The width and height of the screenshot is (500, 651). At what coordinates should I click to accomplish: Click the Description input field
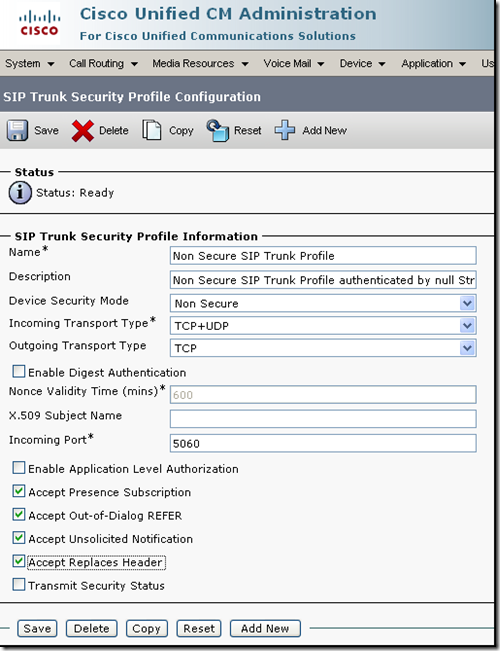tap(323, 280)
